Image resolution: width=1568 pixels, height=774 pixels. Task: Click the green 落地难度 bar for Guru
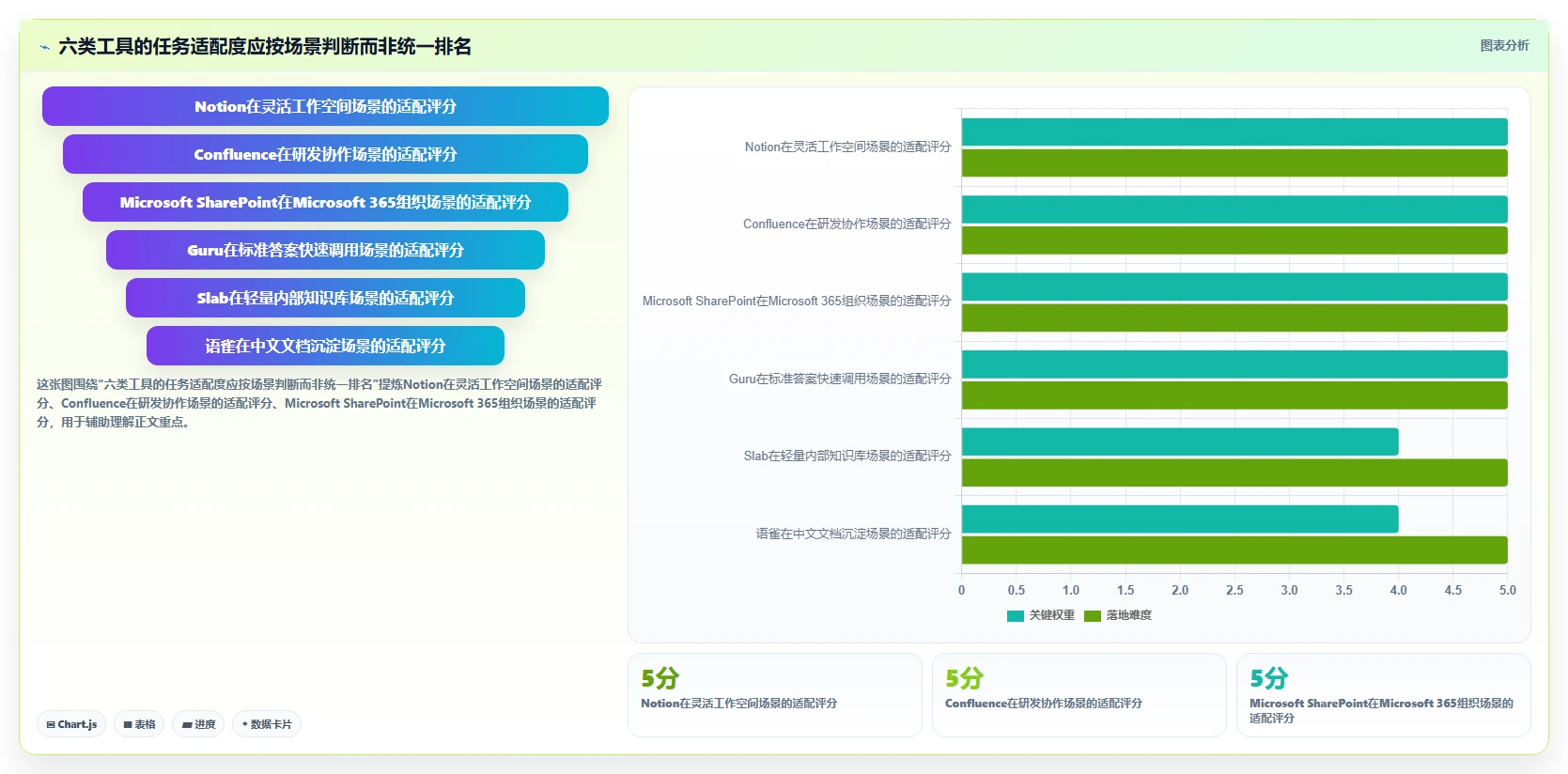tap(1234, 395)
